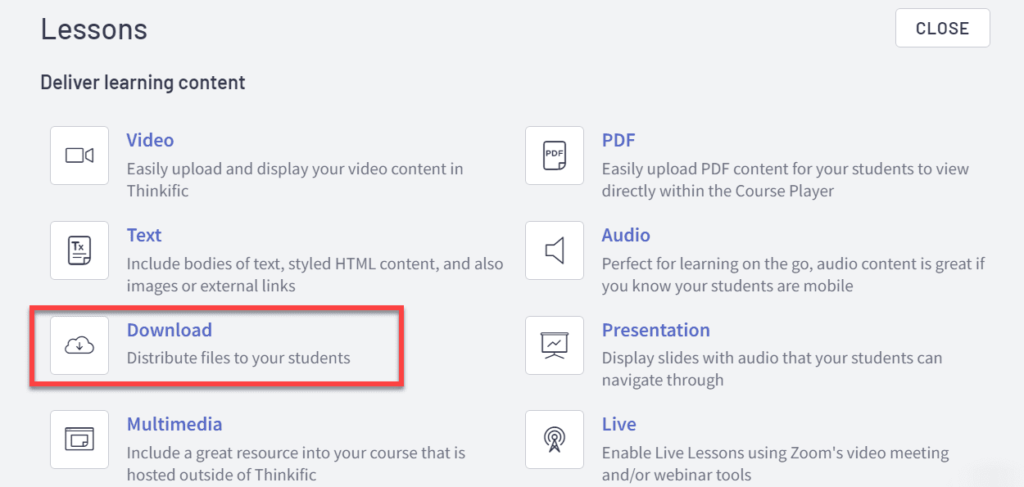Screen dimensions: 1024x487
Task: Click 'Distribute files to your students' description
Action: [x=238, y=358]
